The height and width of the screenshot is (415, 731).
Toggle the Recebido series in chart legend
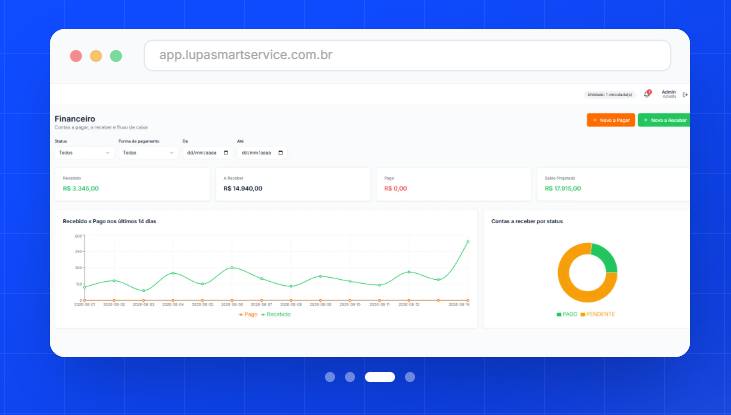276,314
